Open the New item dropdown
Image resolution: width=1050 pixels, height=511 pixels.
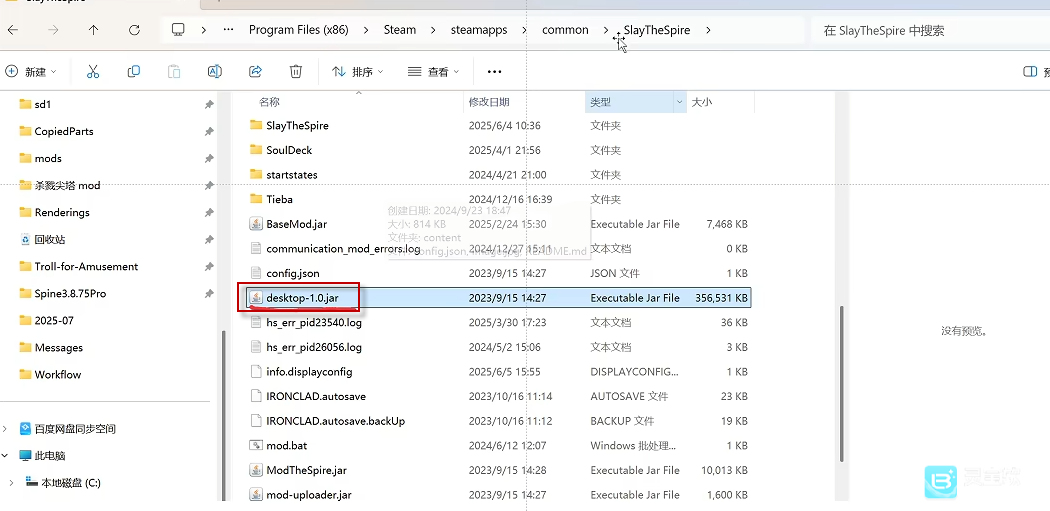pyautogui.click(x=31, y=72)
